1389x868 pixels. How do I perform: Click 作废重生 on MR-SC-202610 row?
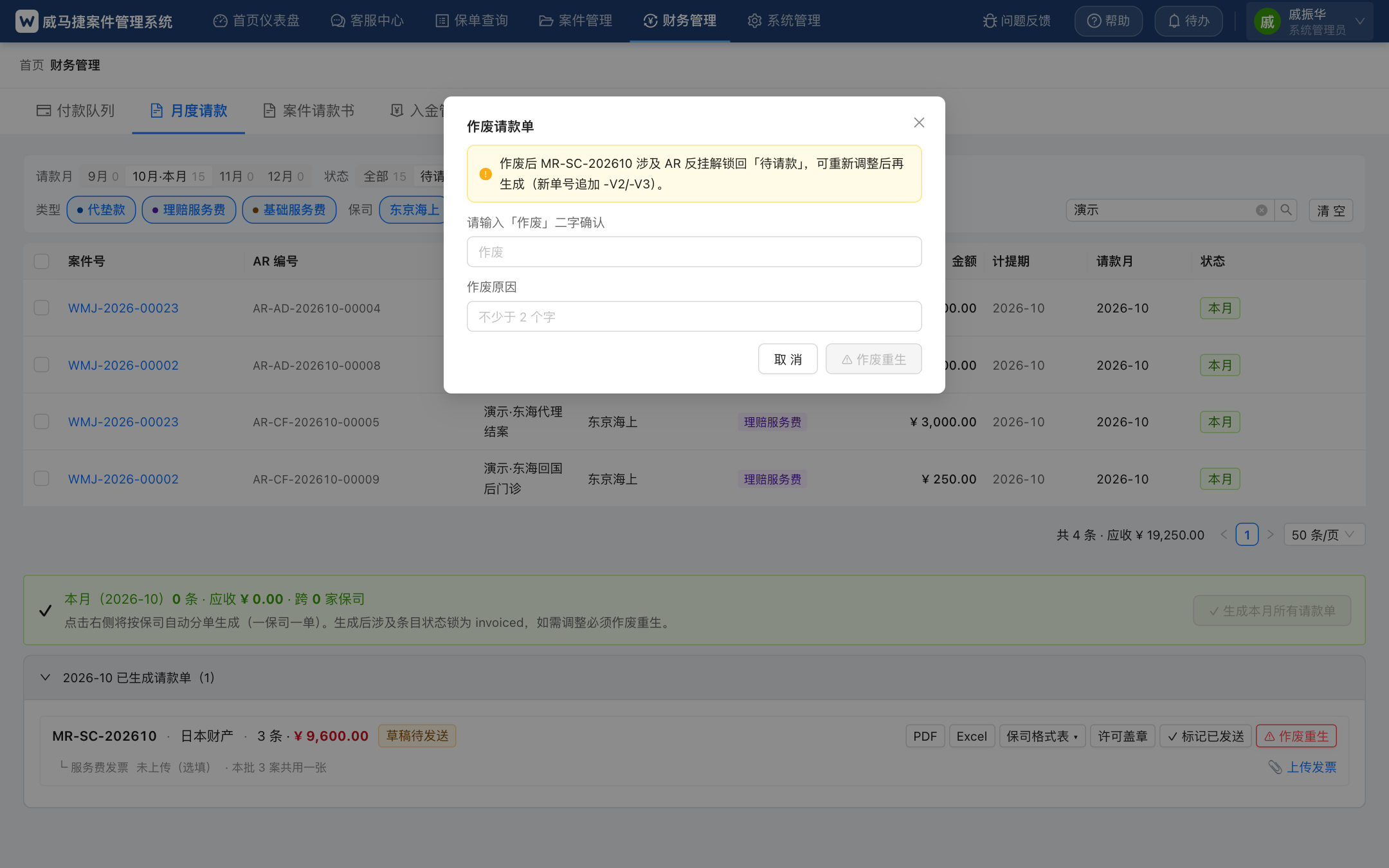click(1296, 736)
